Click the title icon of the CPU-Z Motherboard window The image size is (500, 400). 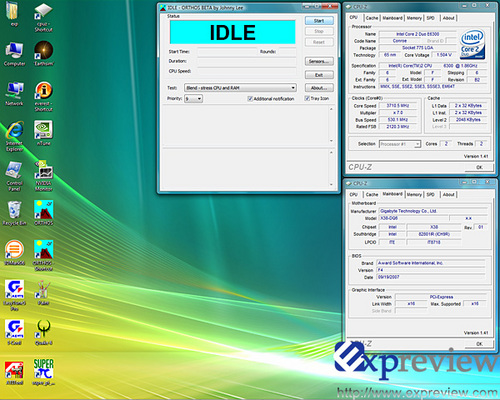pos(349,183)
